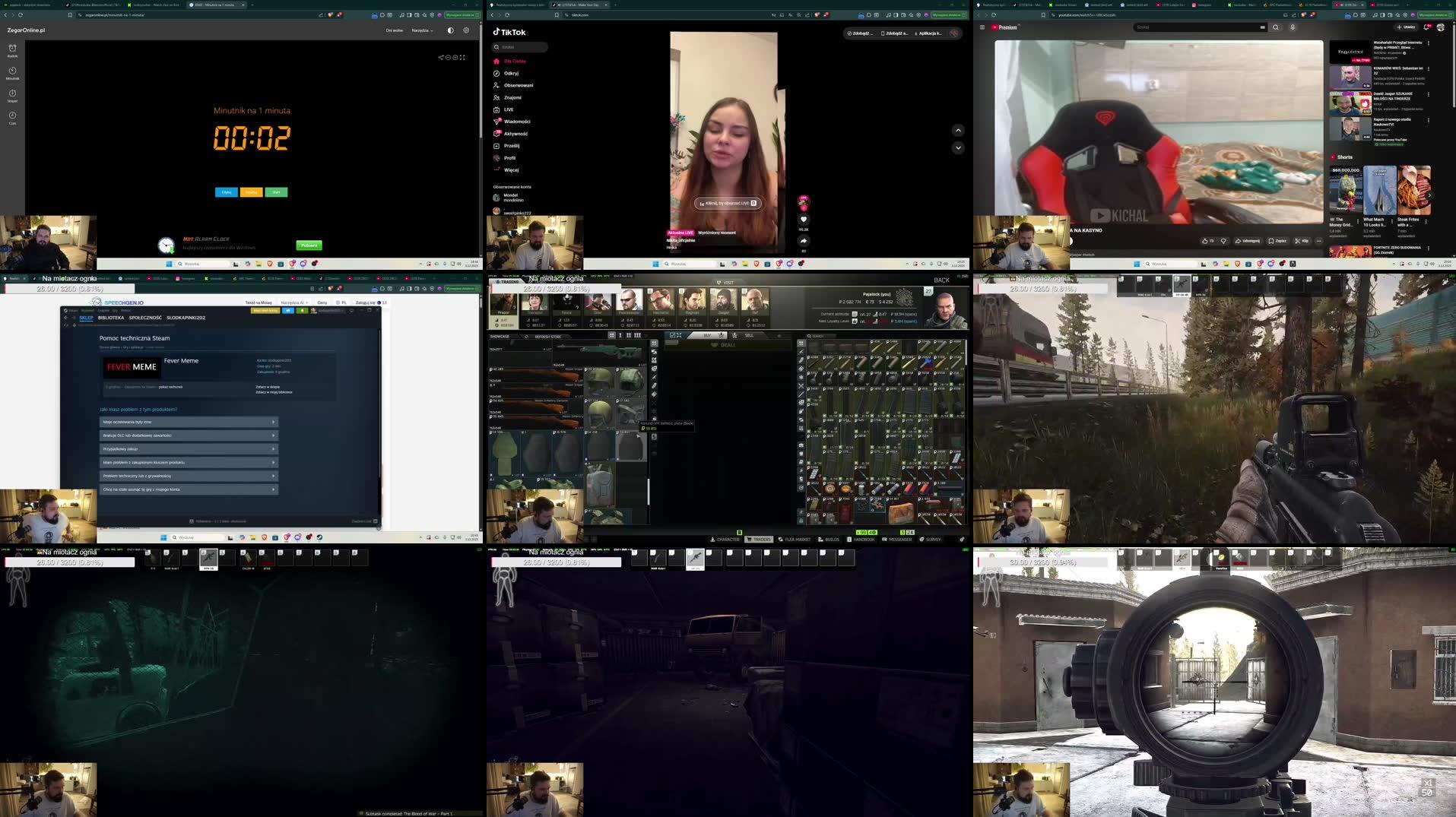Toggle dark mode on ZegarOnline.pl
The height and width of the screenshot is (817, 1456).
point(451,30)
